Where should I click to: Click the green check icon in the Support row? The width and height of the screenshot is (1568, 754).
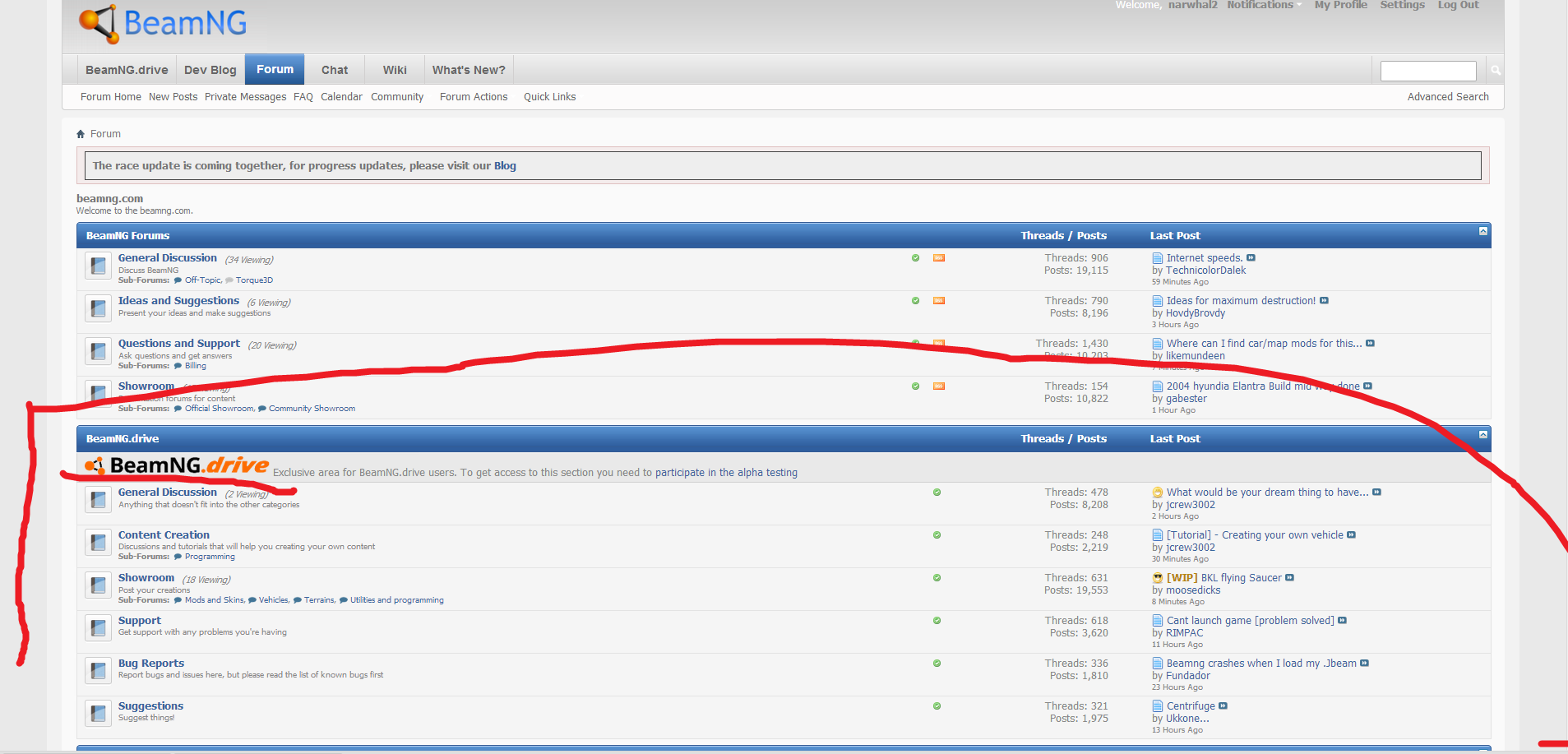[x=937, y=621]
